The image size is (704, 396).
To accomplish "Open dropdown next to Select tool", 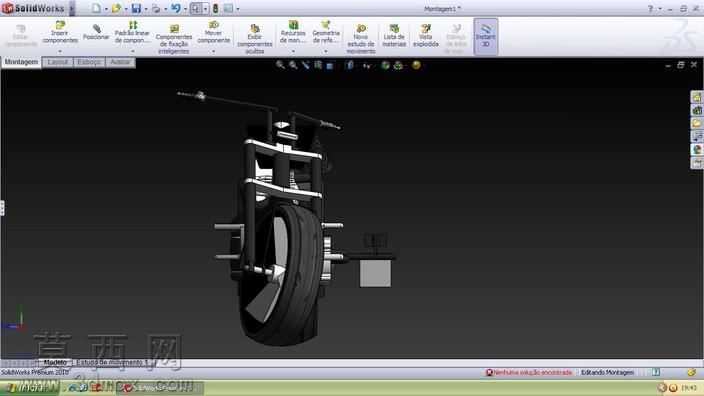I will [205, 9].
